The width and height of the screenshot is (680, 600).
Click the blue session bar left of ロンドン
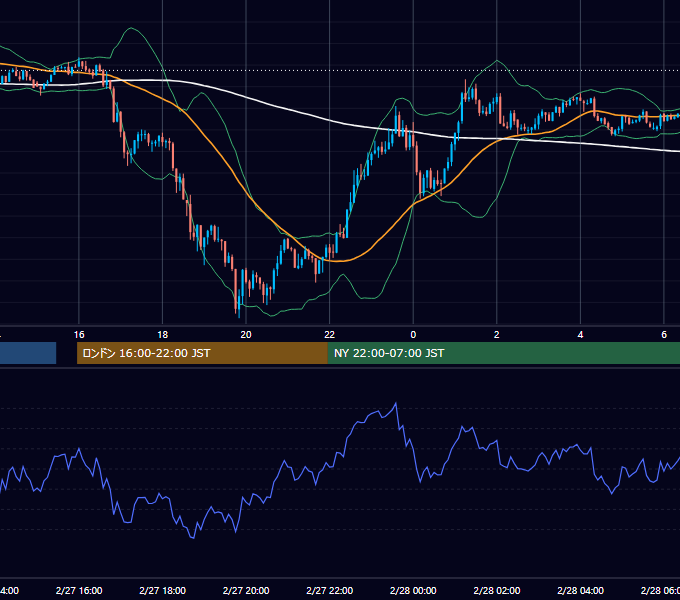pos(28,353)
